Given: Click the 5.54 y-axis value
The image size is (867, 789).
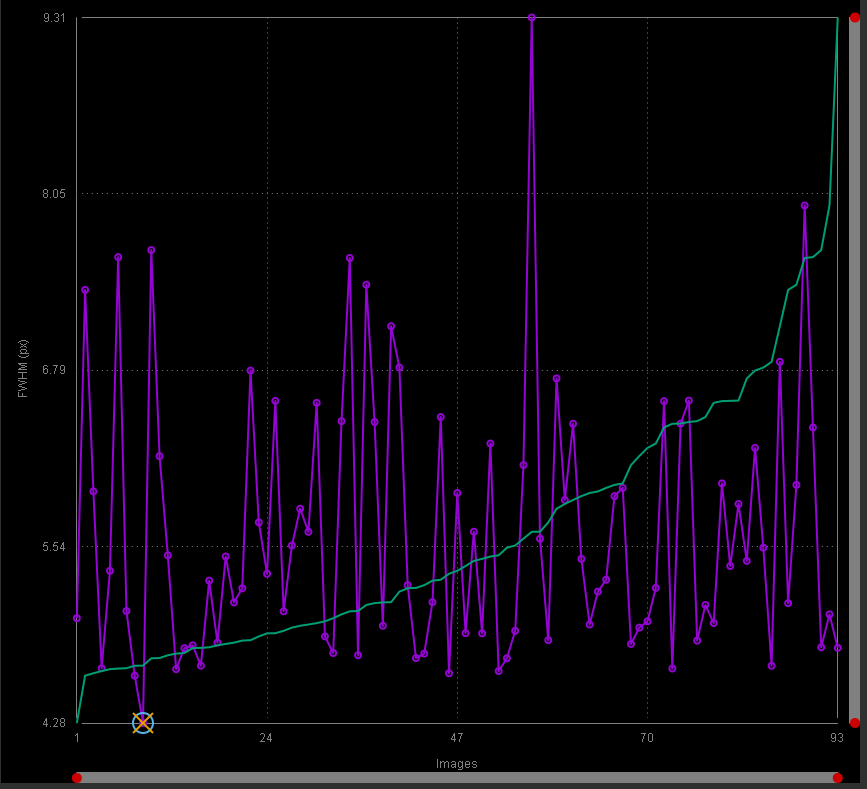Looking at the screenshot, I should [54, 546].
